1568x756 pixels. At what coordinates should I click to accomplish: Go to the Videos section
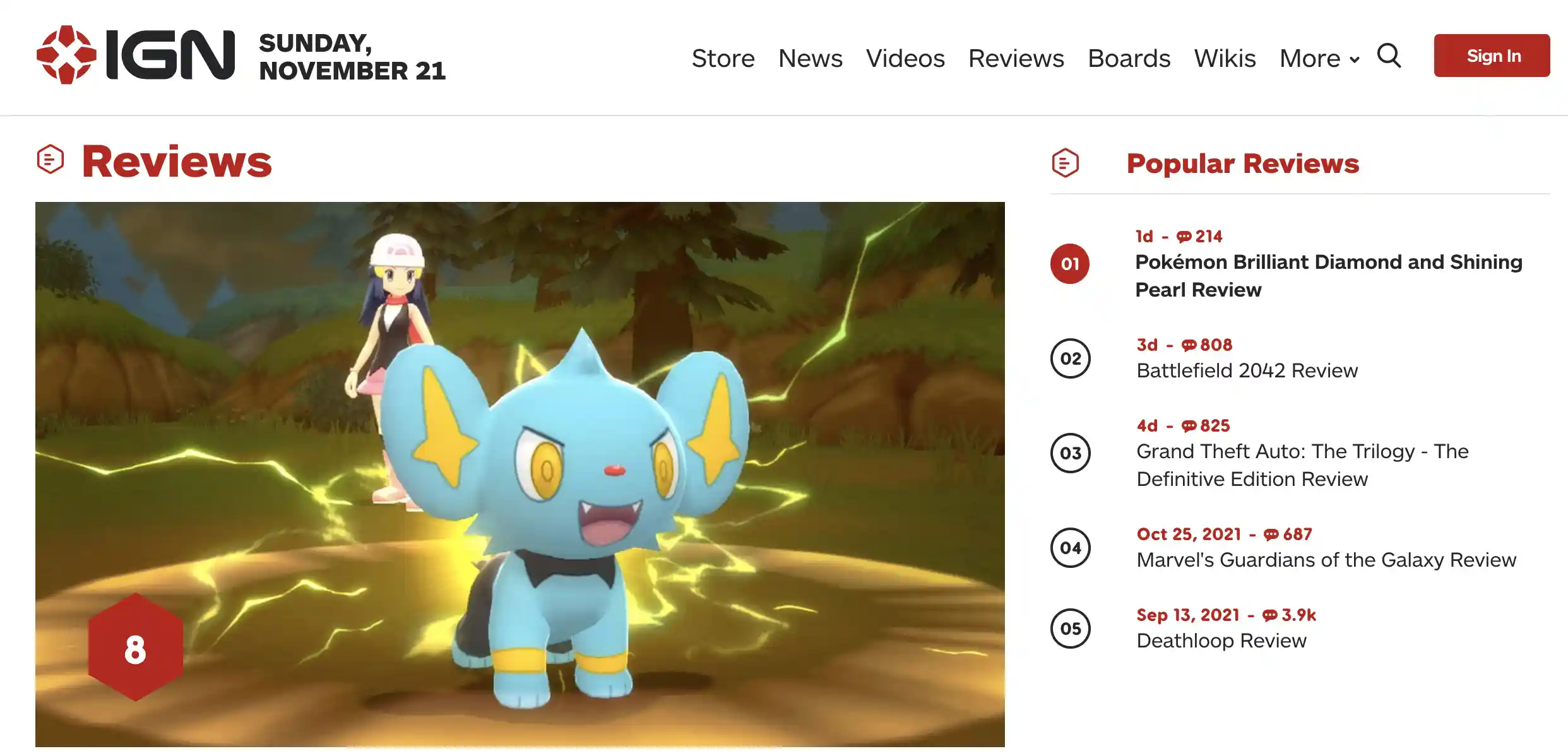905,58
